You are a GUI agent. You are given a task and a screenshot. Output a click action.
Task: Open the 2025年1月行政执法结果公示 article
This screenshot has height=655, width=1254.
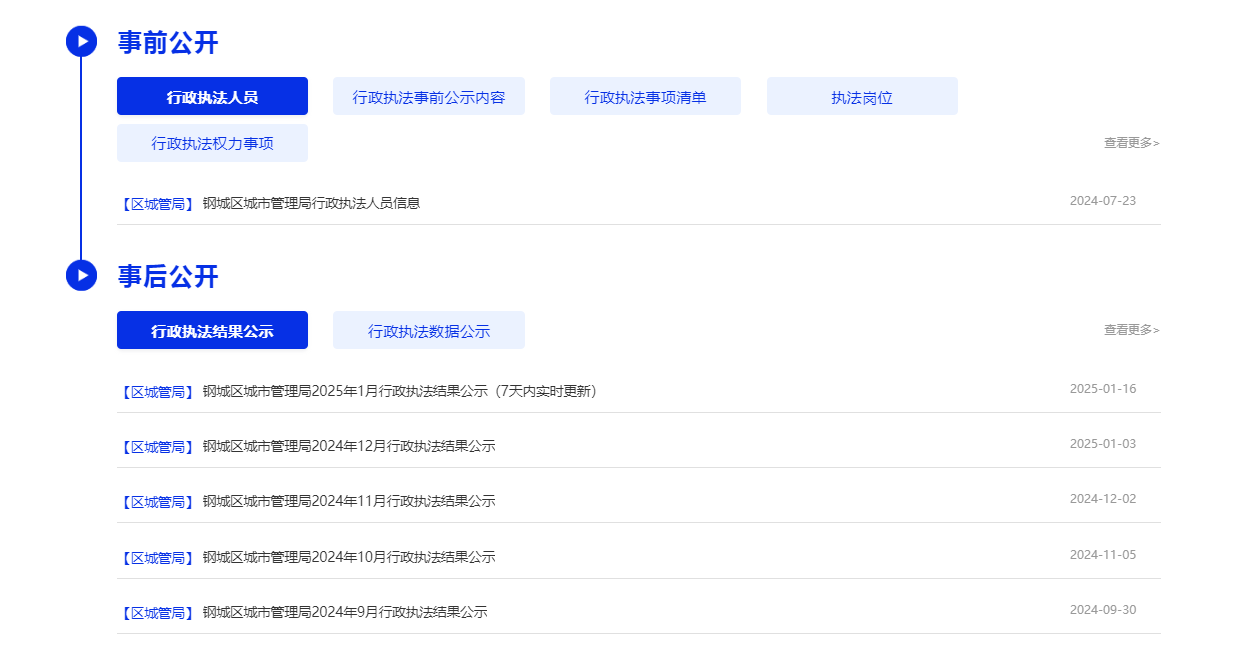point(401,391)
